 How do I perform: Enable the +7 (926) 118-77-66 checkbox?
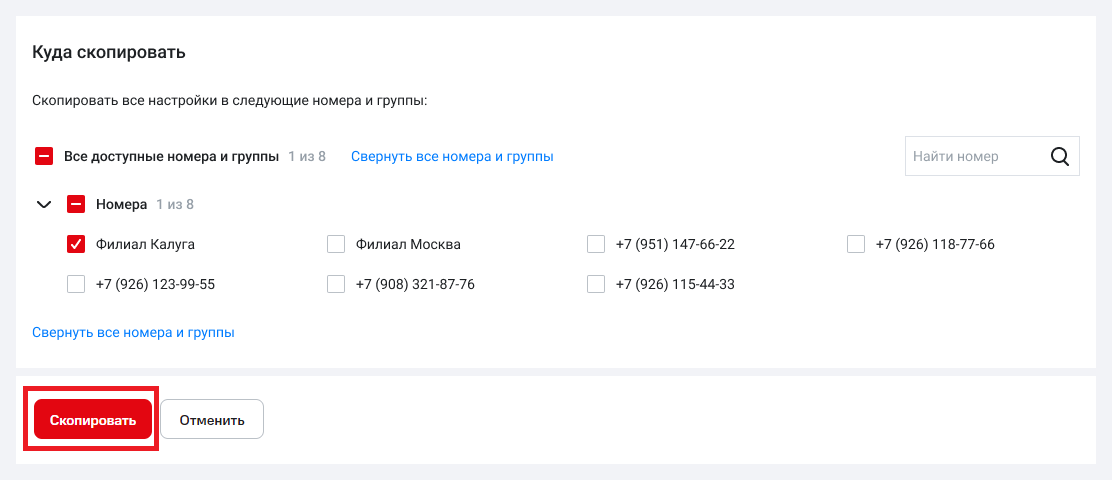click(856, 244)
